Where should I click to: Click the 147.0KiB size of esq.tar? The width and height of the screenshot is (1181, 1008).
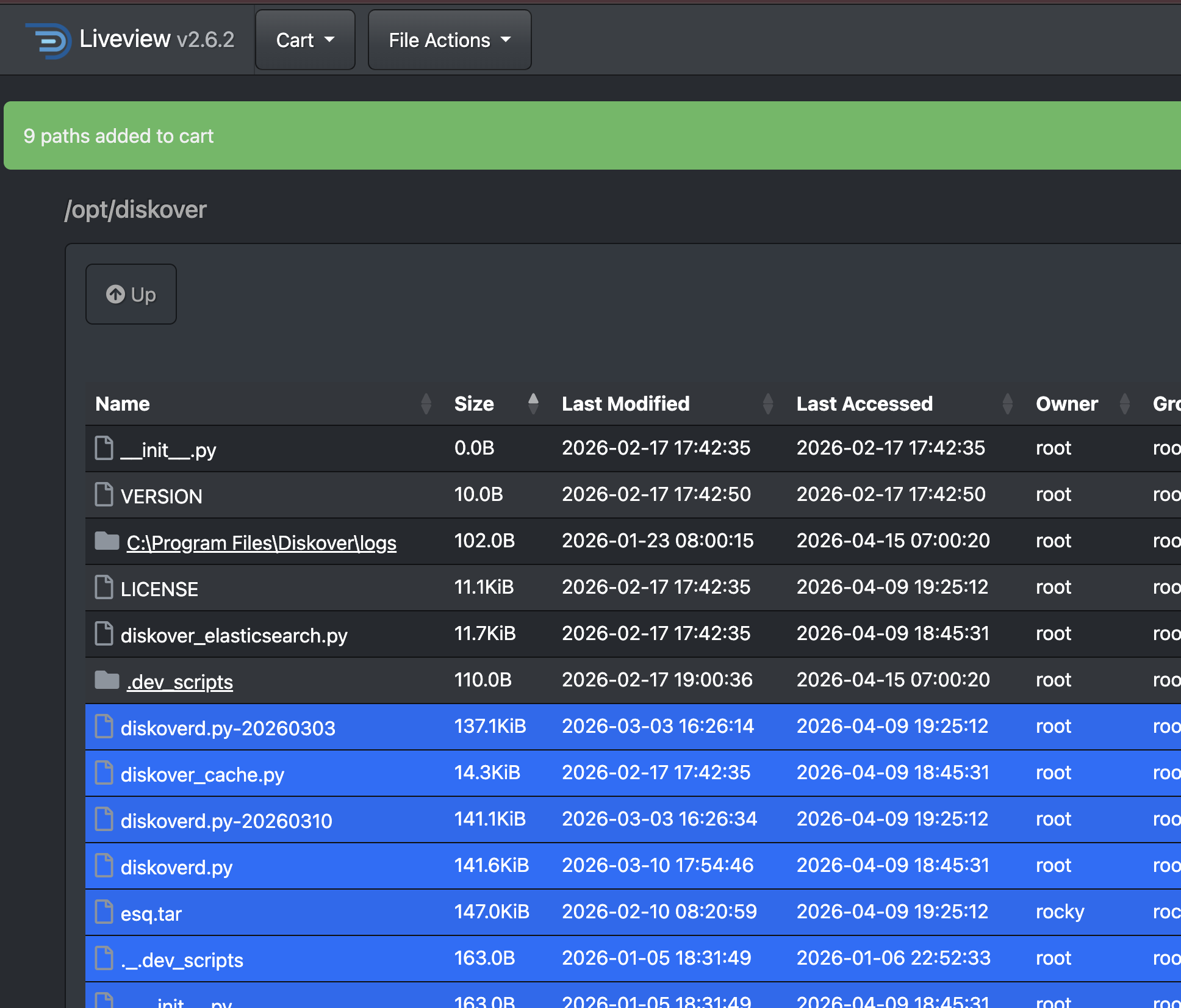492,912
